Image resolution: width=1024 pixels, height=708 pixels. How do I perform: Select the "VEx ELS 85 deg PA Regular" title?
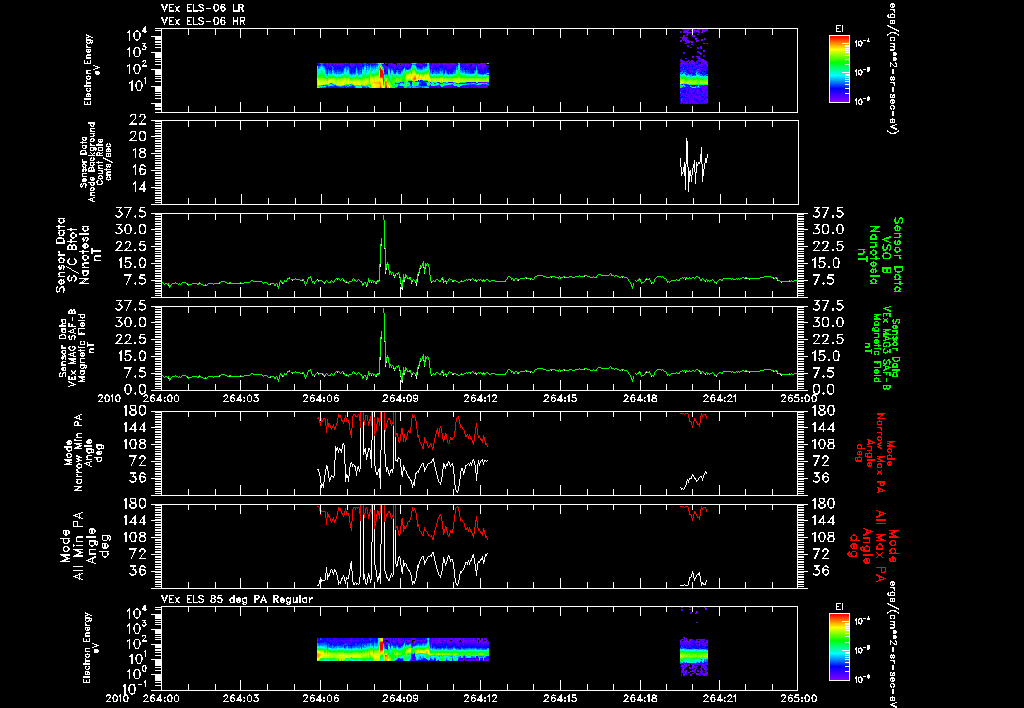click(237, 599)
